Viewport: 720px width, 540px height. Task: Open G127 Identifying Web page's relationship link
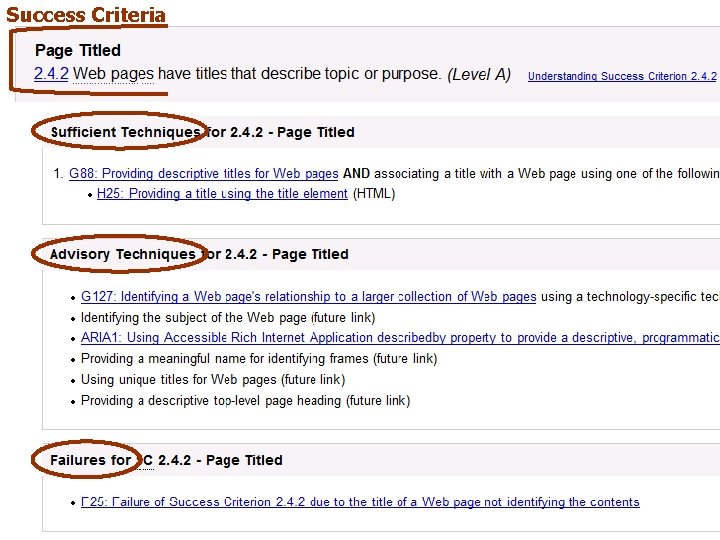[309, 297]
